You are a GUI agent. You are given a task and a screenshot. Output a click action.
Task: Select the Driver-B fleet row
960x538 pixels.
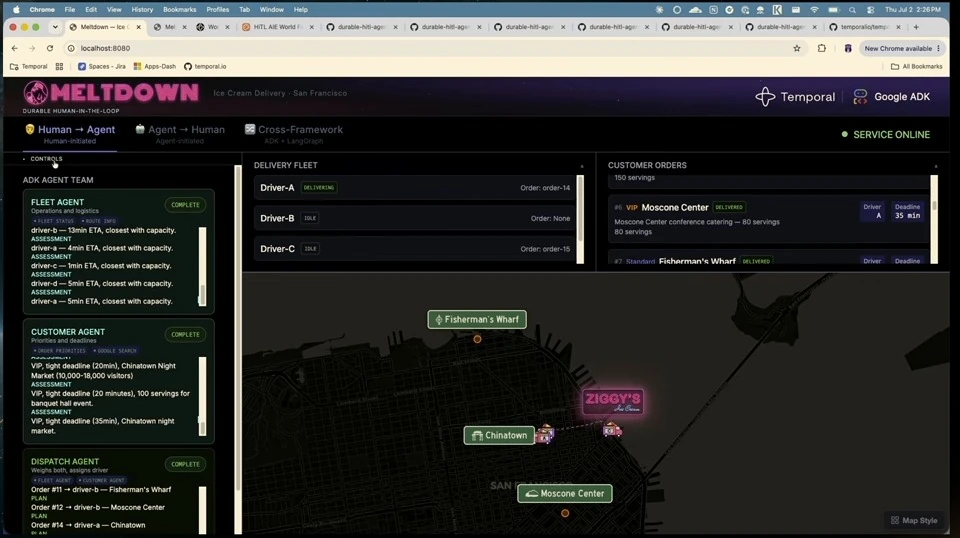click(x=416, y=218)
